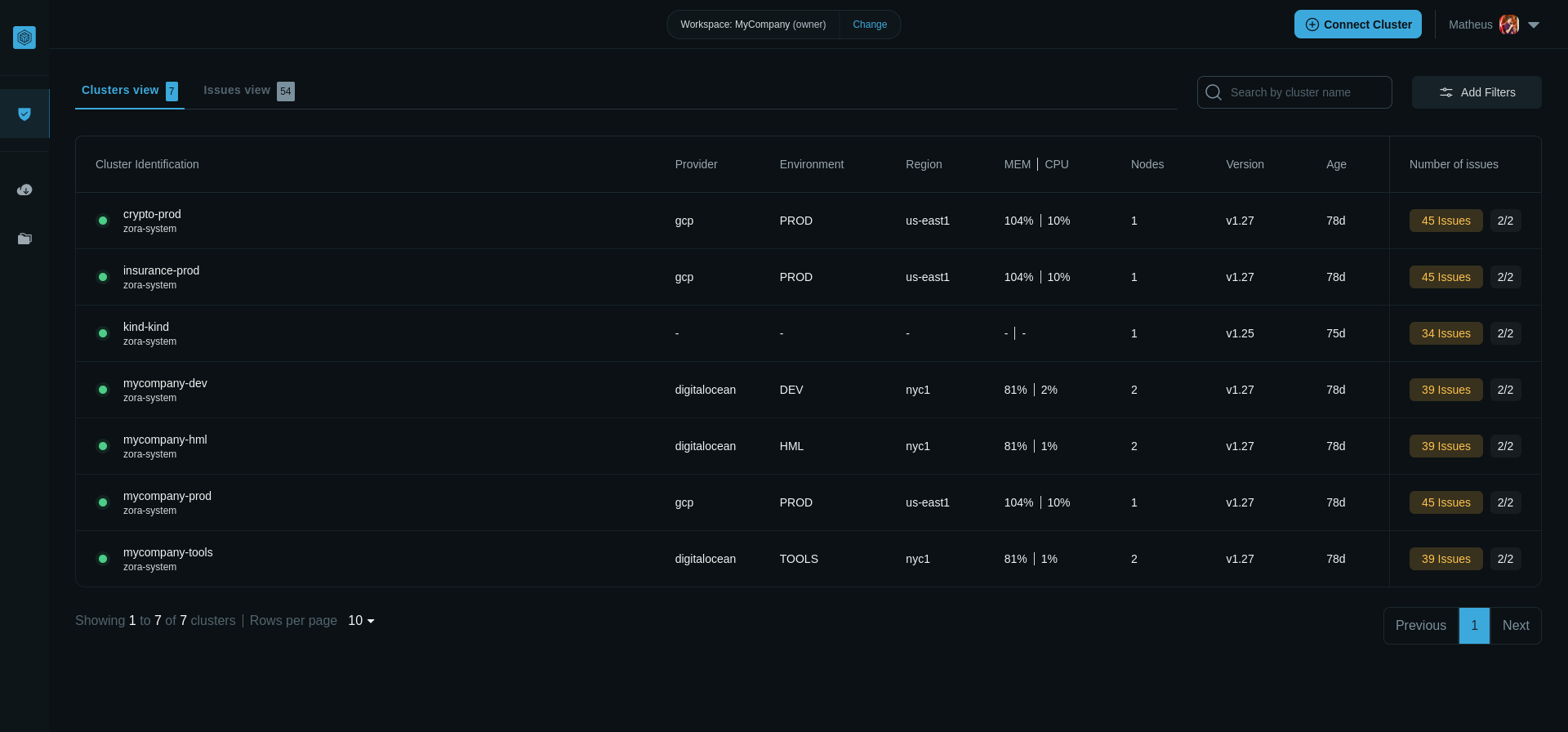Click the Provider column header
This screenshot has width=1568, height=732.
click(x=696, y=164)
